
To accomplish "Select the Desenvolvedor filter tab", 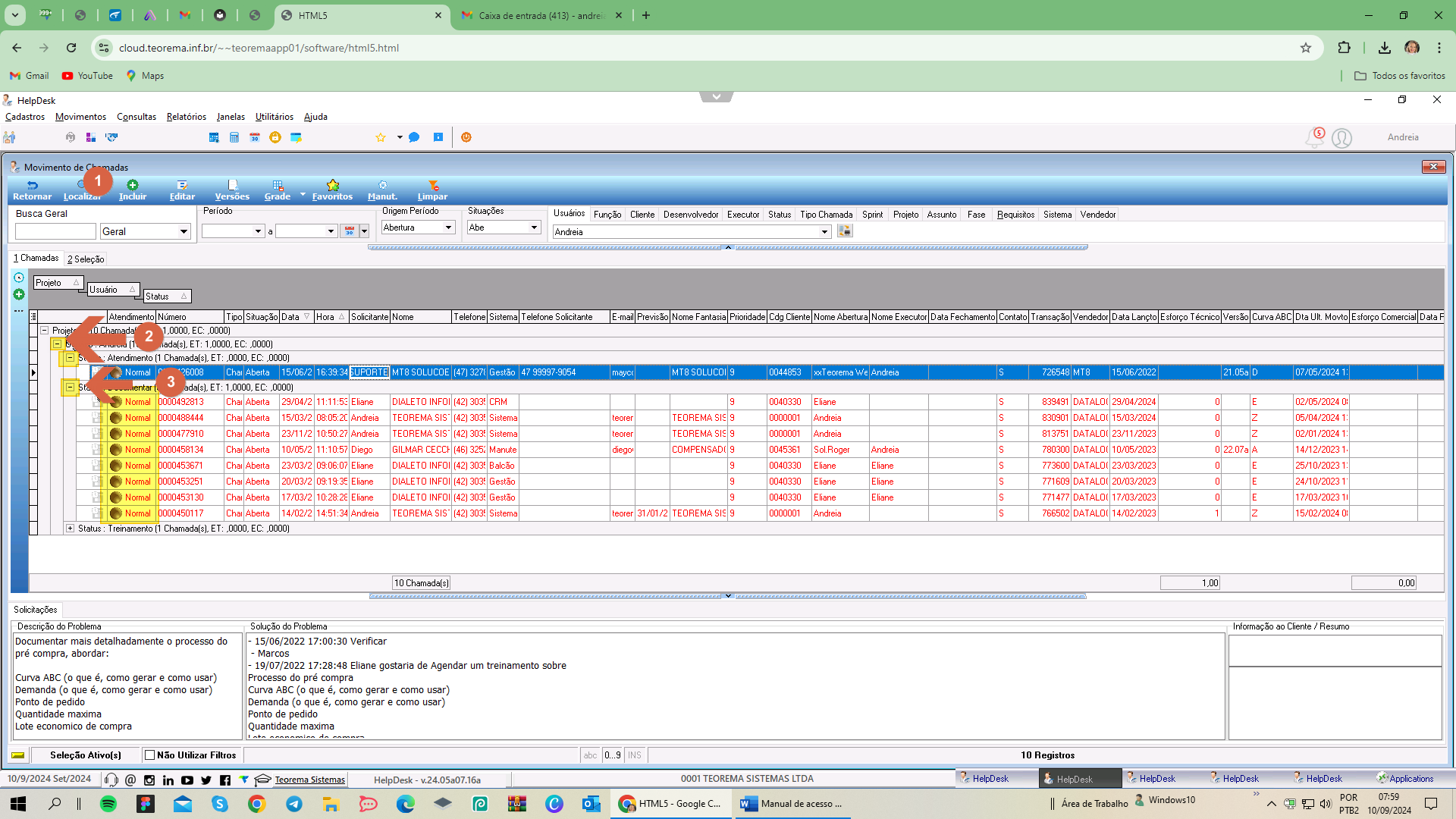I will (691, 215).
